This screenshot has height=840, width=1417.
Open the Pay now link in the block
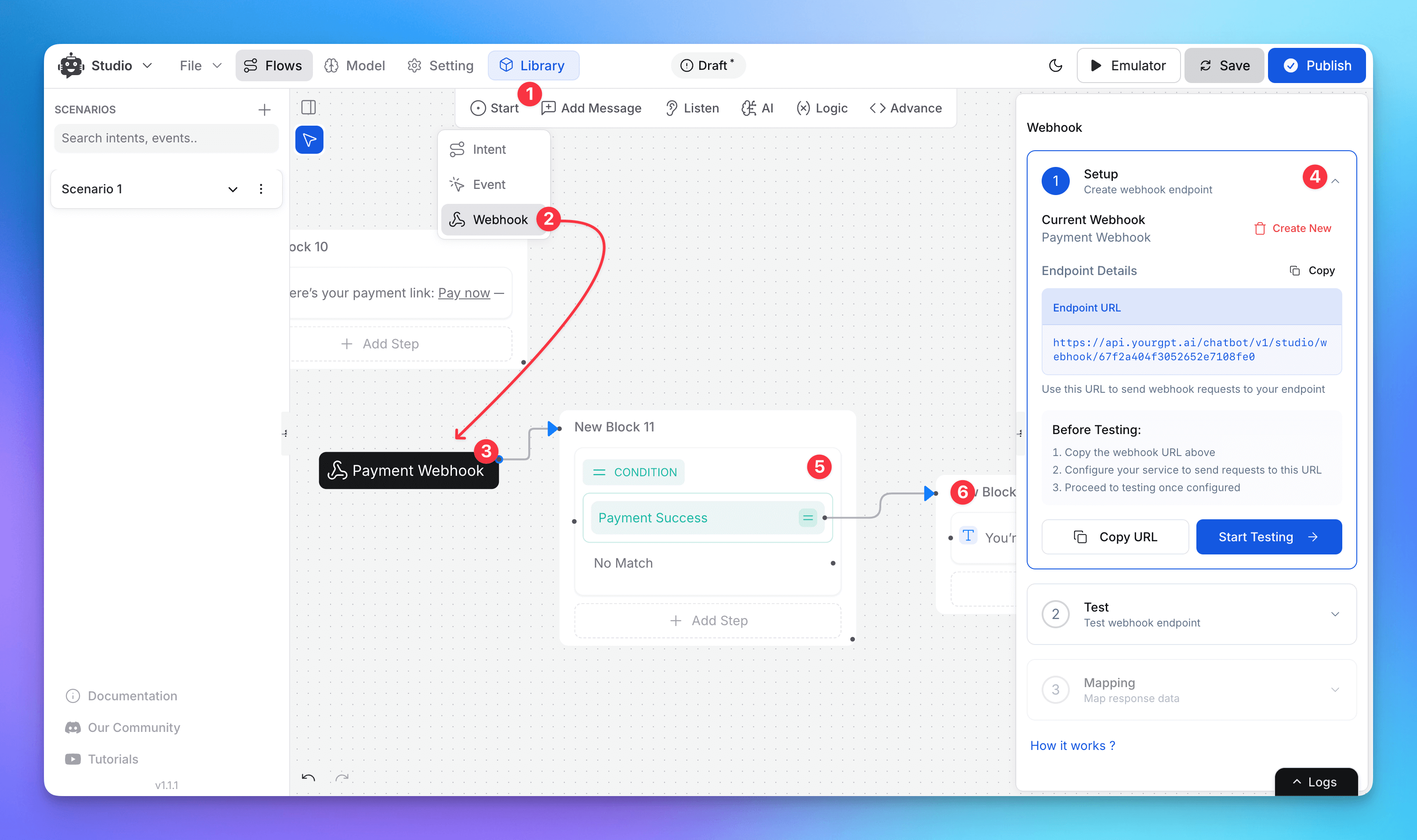[x=464, y=293]
